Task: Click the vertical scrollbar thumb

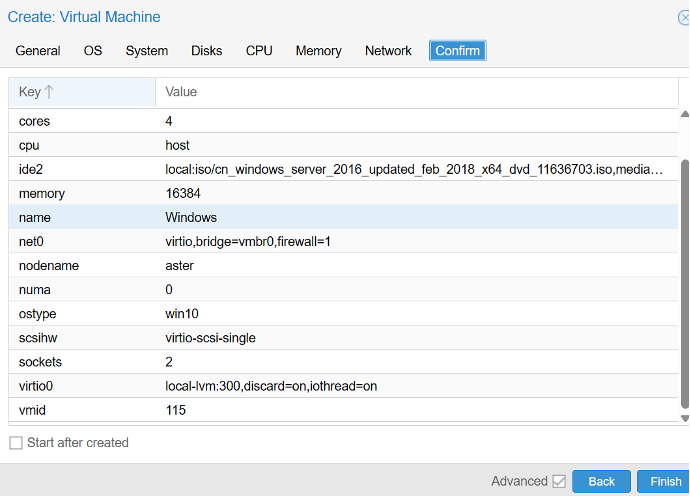Action: [685, 284]
